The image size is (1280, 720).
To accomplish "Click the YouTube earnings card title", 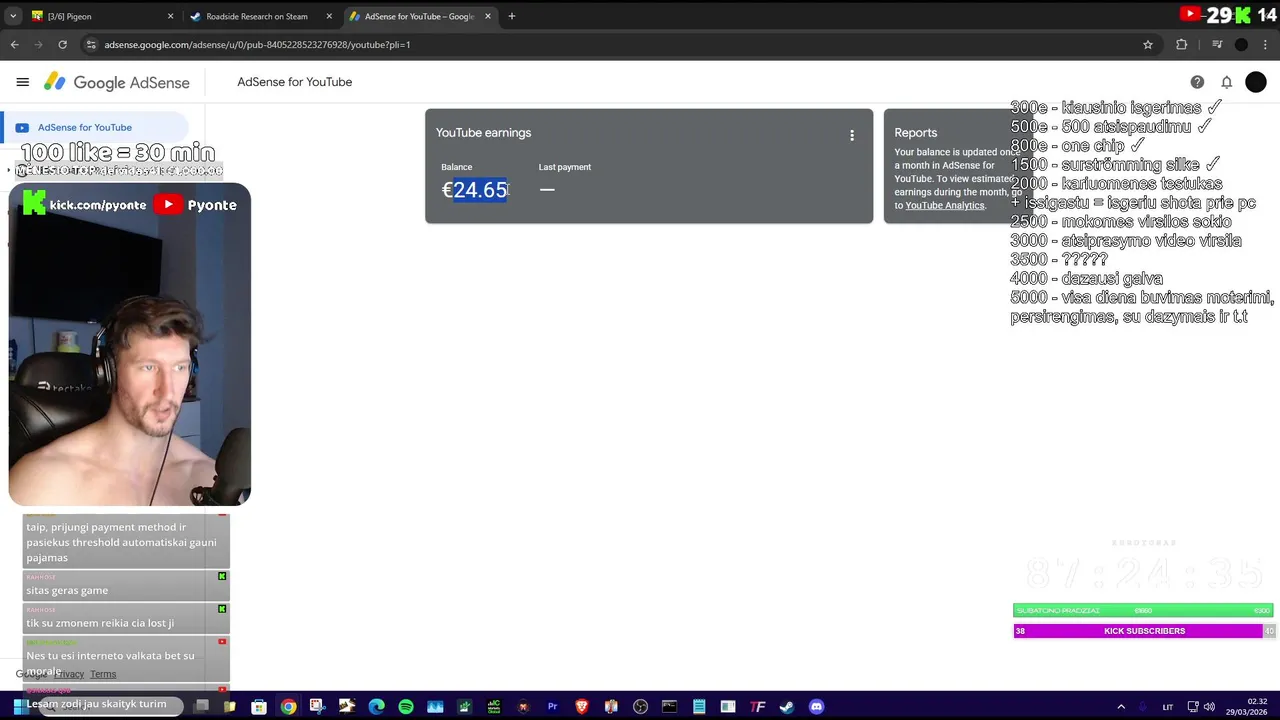I will pos(483,132).
